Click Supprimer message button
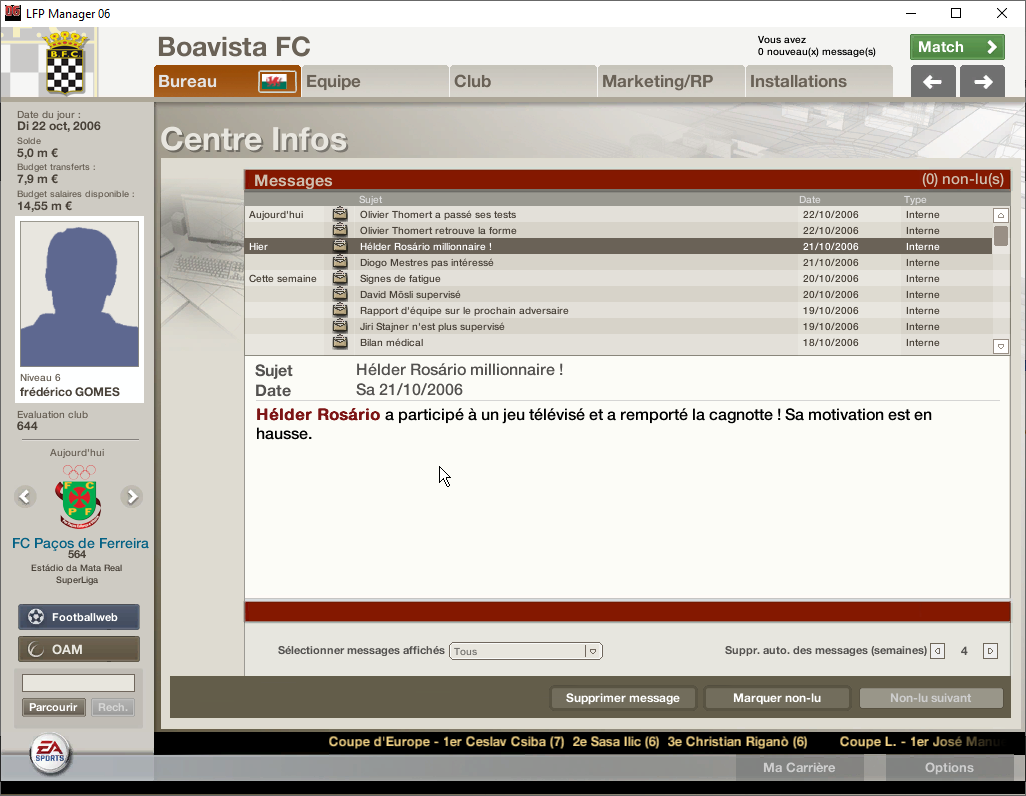Screen dimensions: 1026x796 622,698
